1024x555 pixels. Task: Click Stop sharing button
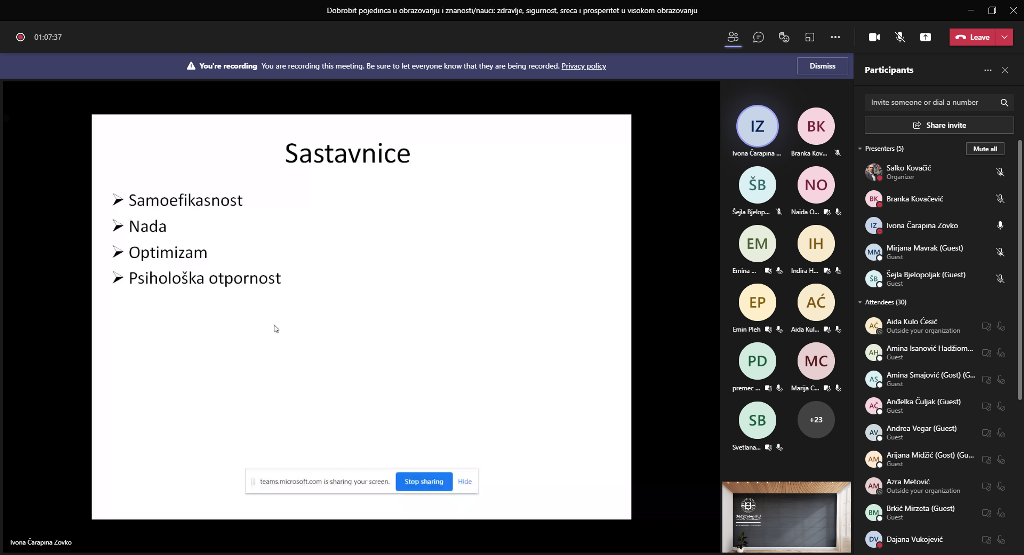(x=424, y=481)
